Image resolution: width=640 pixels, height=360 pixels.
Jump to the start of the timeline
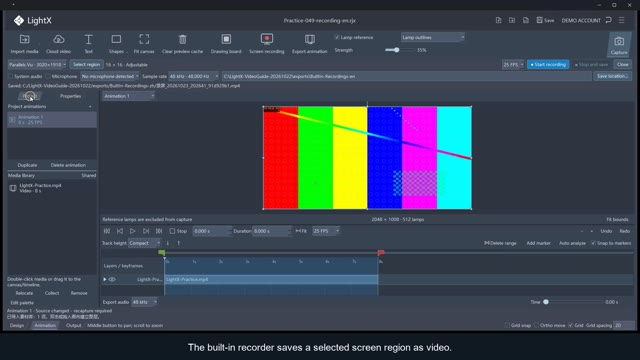coord(107,231)
